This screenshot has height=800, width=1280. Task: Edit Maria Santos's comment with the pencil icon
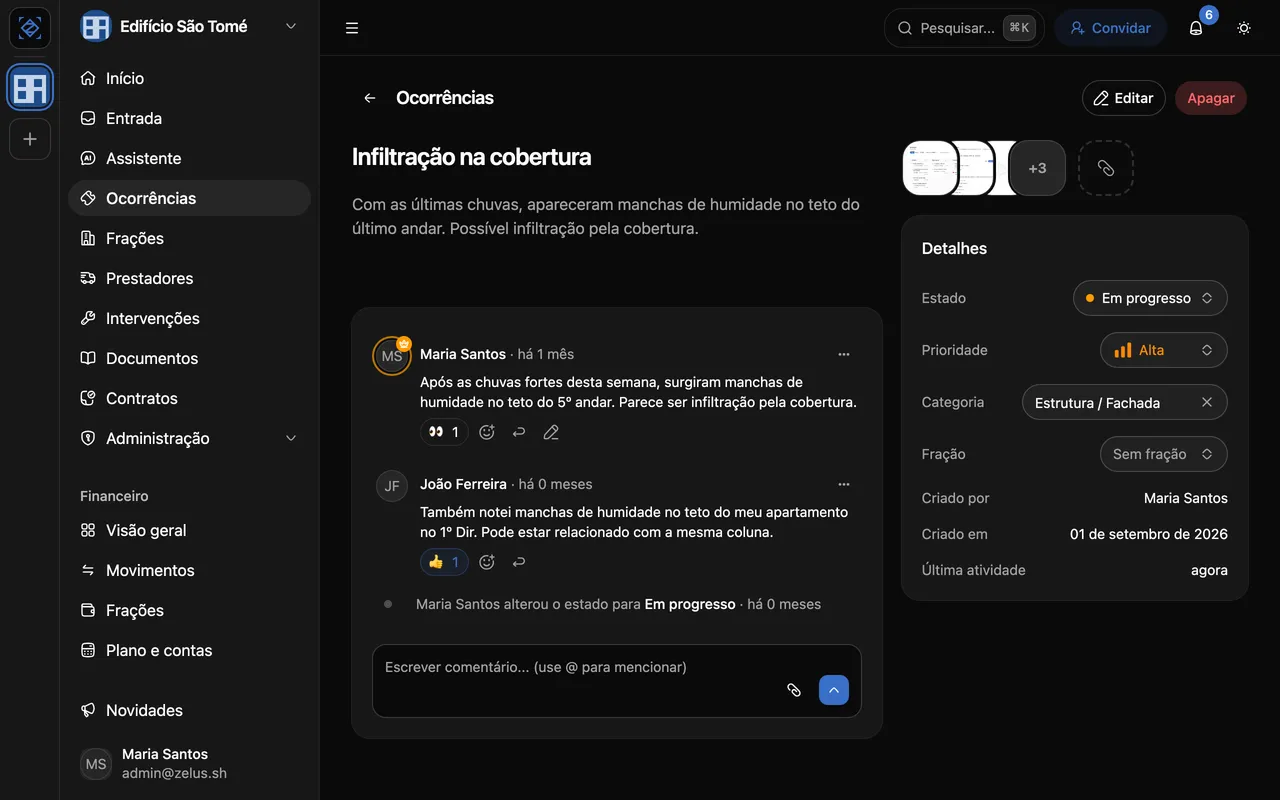point(551,432)
